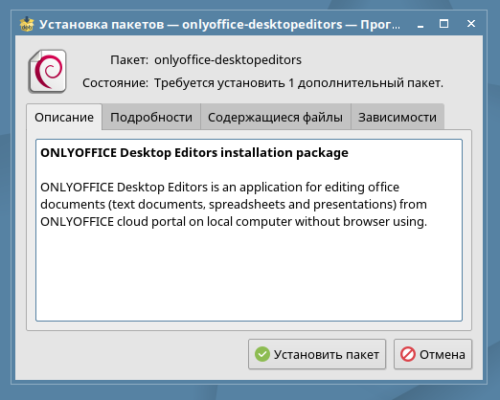500x400 pixels.
Task: Click the Состояние status message text
Action: pos(299,83)
